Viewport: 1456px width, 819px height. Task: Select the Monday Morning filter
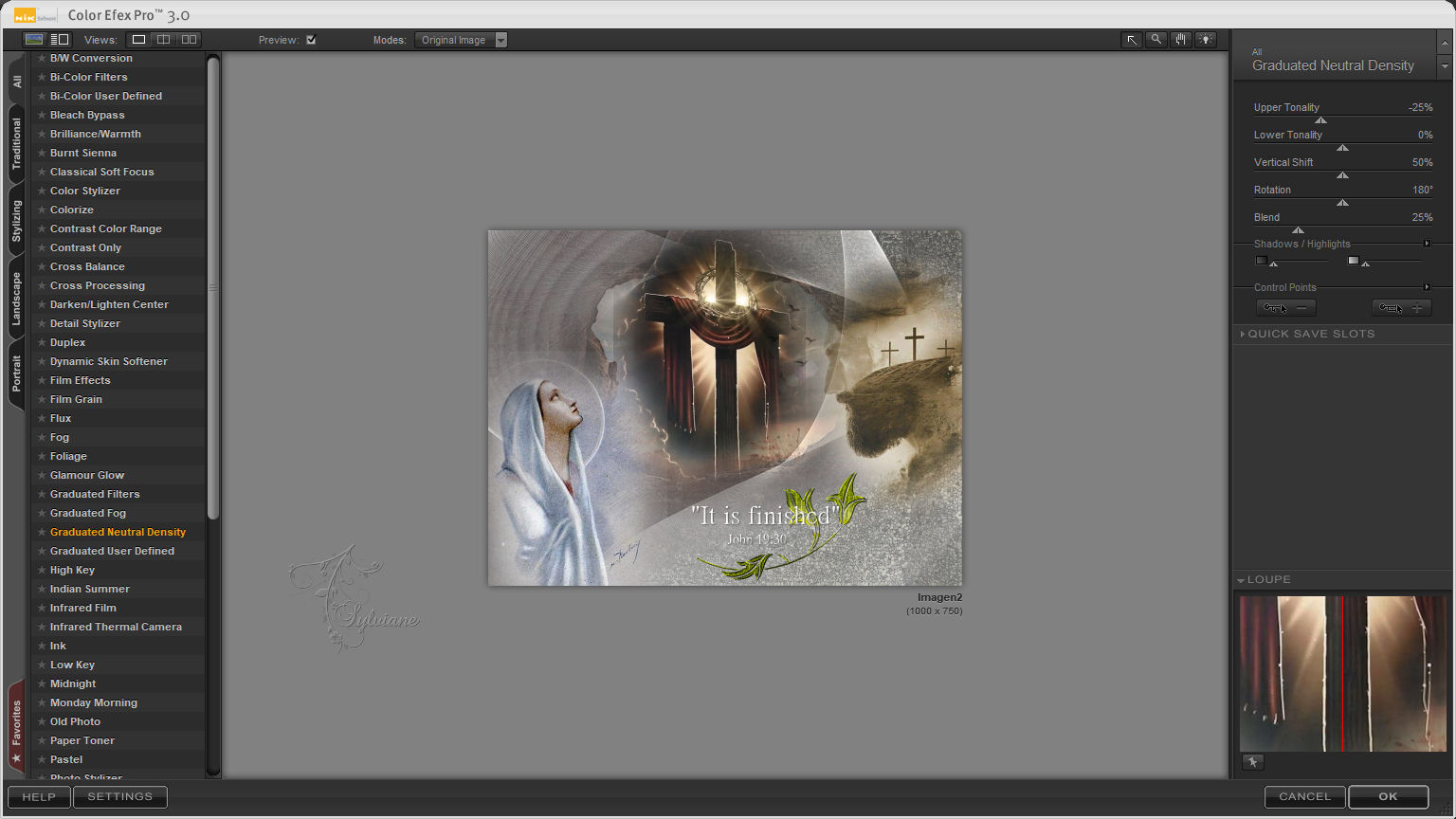coord(94,702)
